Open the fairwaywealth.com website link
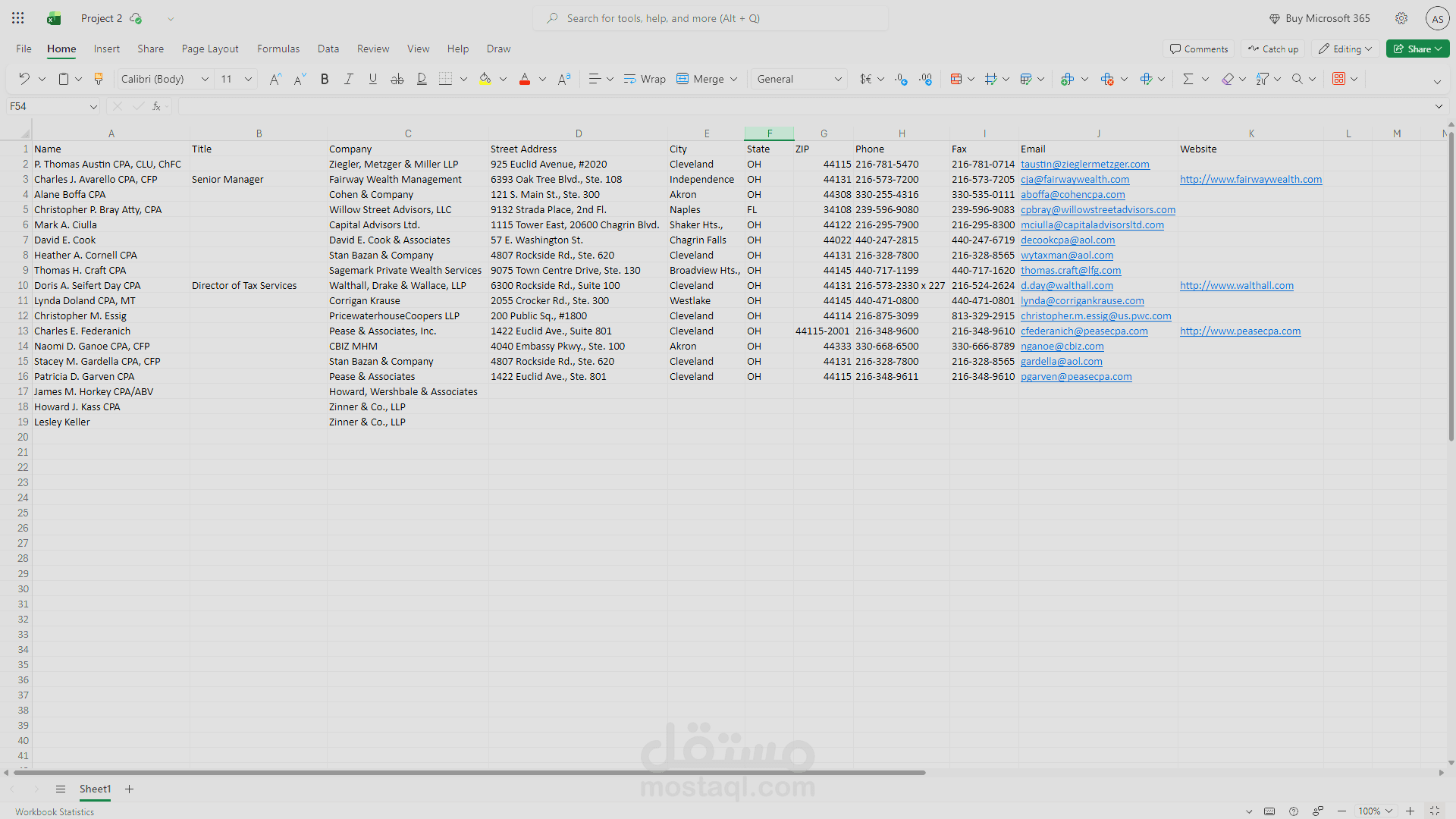Viewport: 1456px width, 819px height. [1250, 180]
